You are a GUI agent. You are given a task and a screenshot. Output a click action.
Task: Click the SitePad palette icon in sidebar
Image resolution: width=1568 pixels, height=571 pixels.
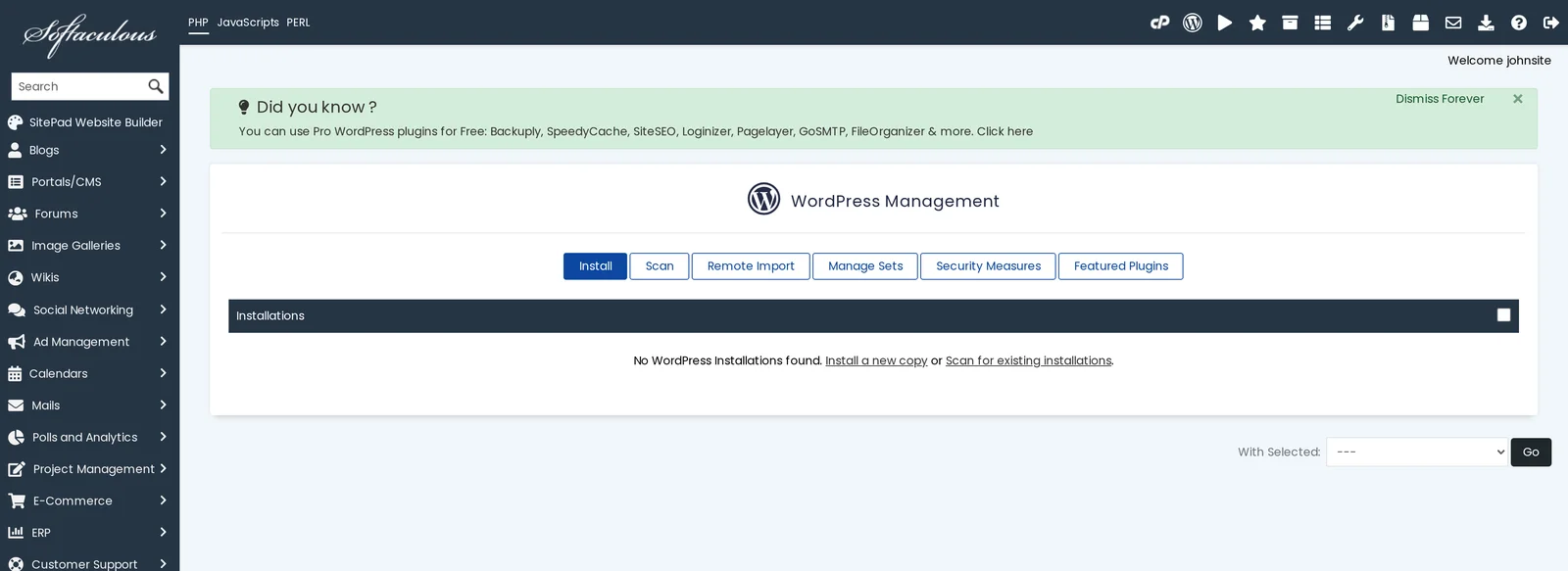point(15,122)
